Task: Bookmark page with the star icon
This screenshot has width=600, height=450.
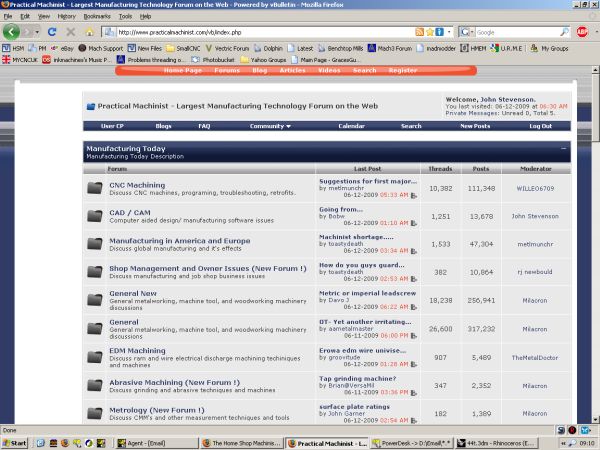Action: click(x=430, y=32)
